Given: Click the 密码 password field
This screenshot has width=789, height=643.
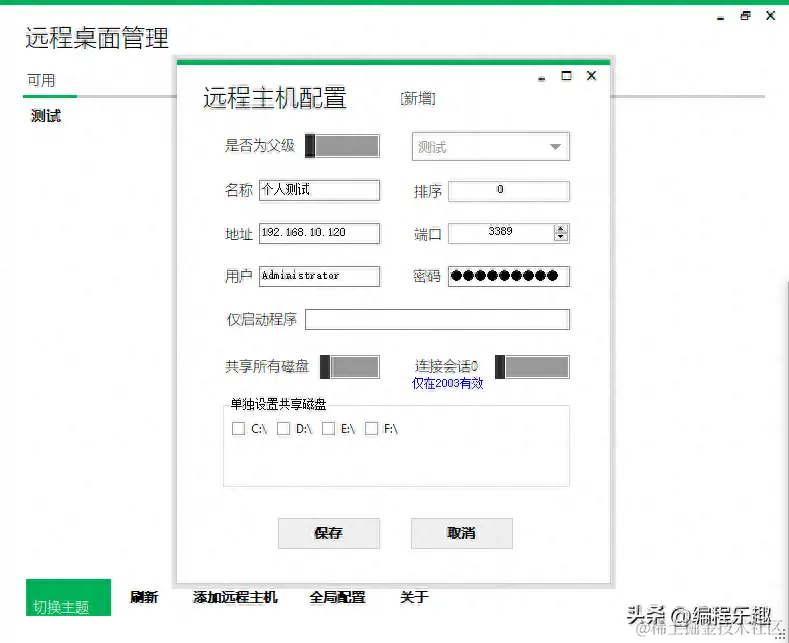Looking at the screenshot, I should coord(509,276).
